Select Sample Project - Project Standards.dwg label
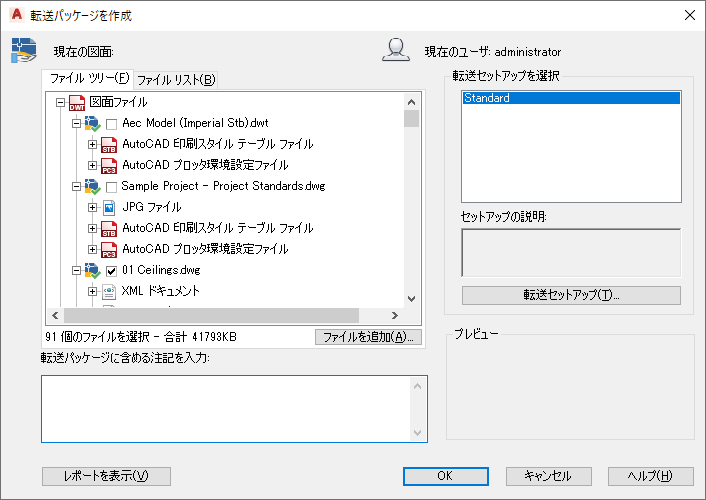706x500 pixels. pyautogui.click(x=223, y=186)
